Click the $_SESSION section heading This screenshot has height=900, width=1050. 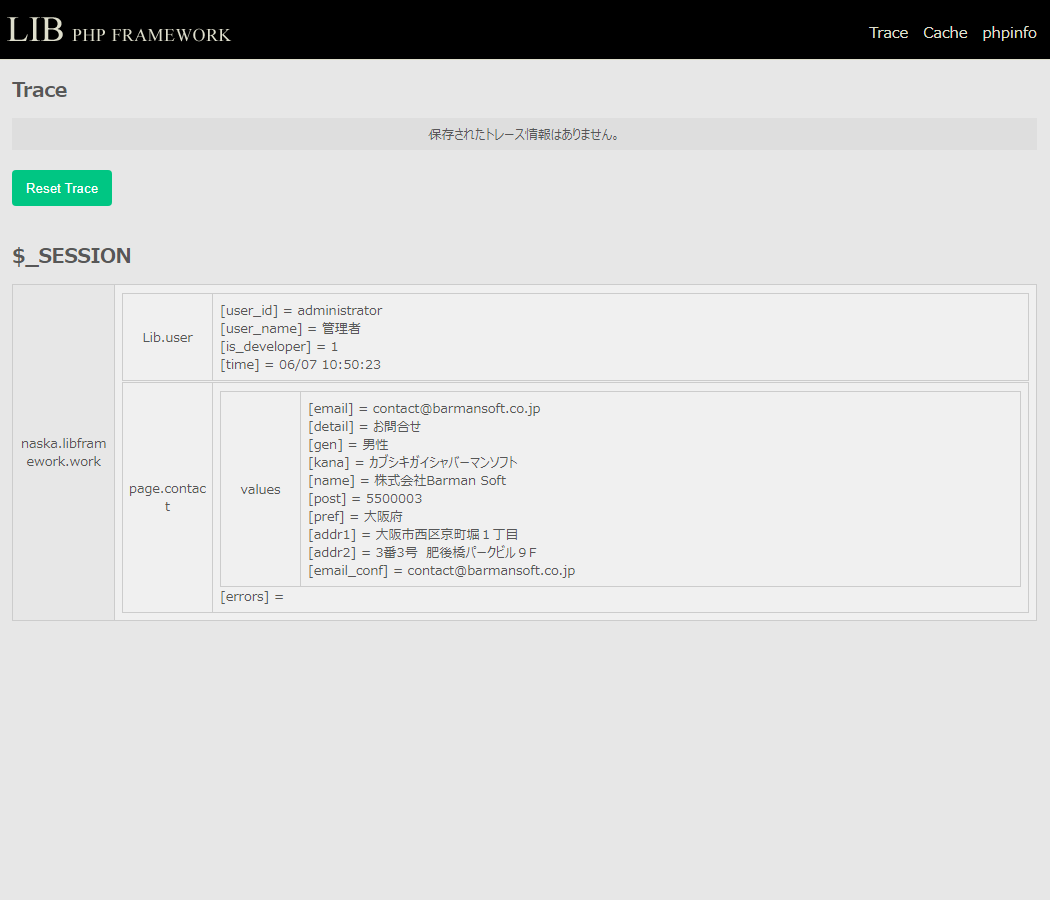tap(72, 256)
